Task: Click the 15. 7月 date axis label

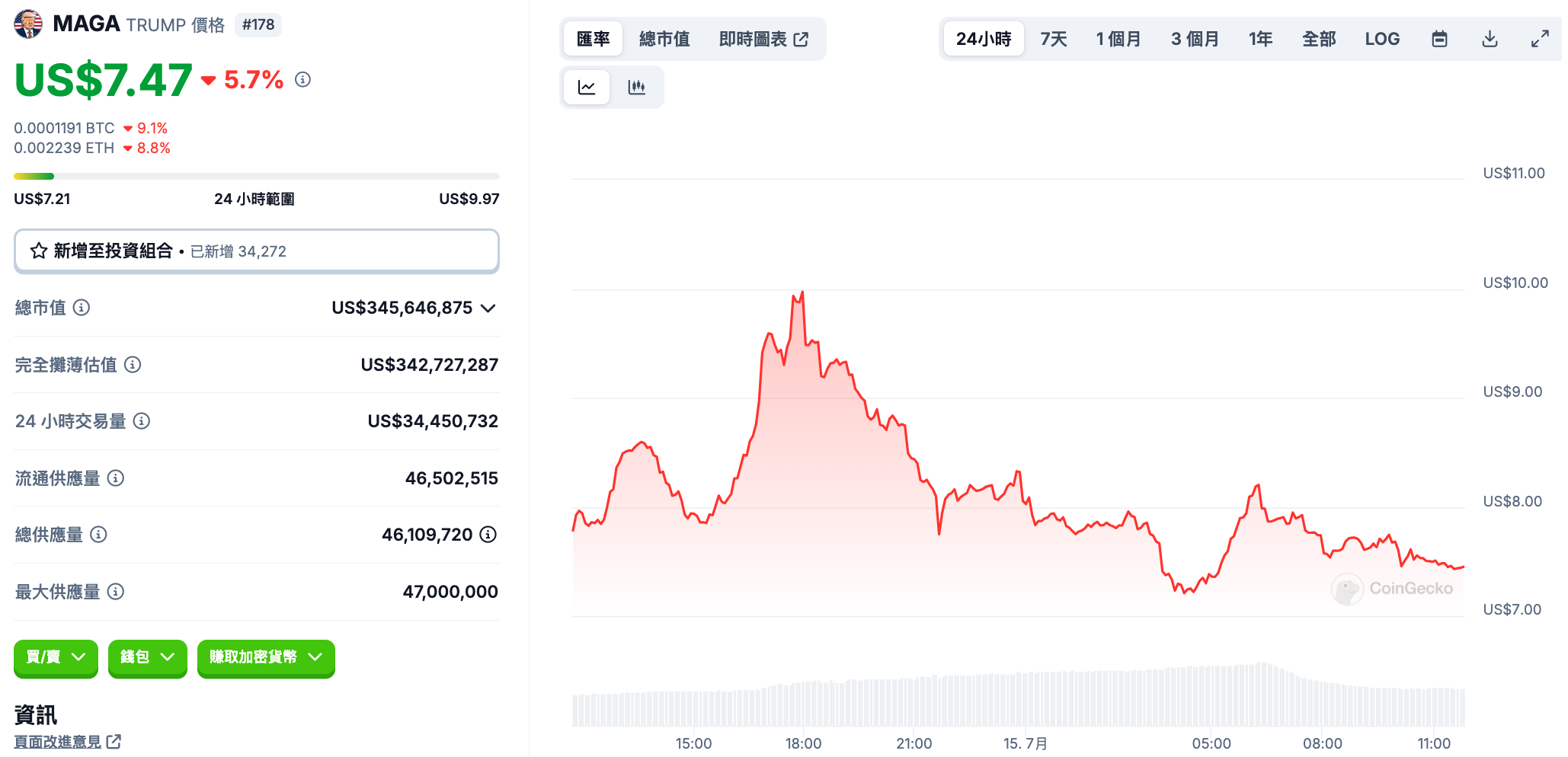Action: 1025,743
